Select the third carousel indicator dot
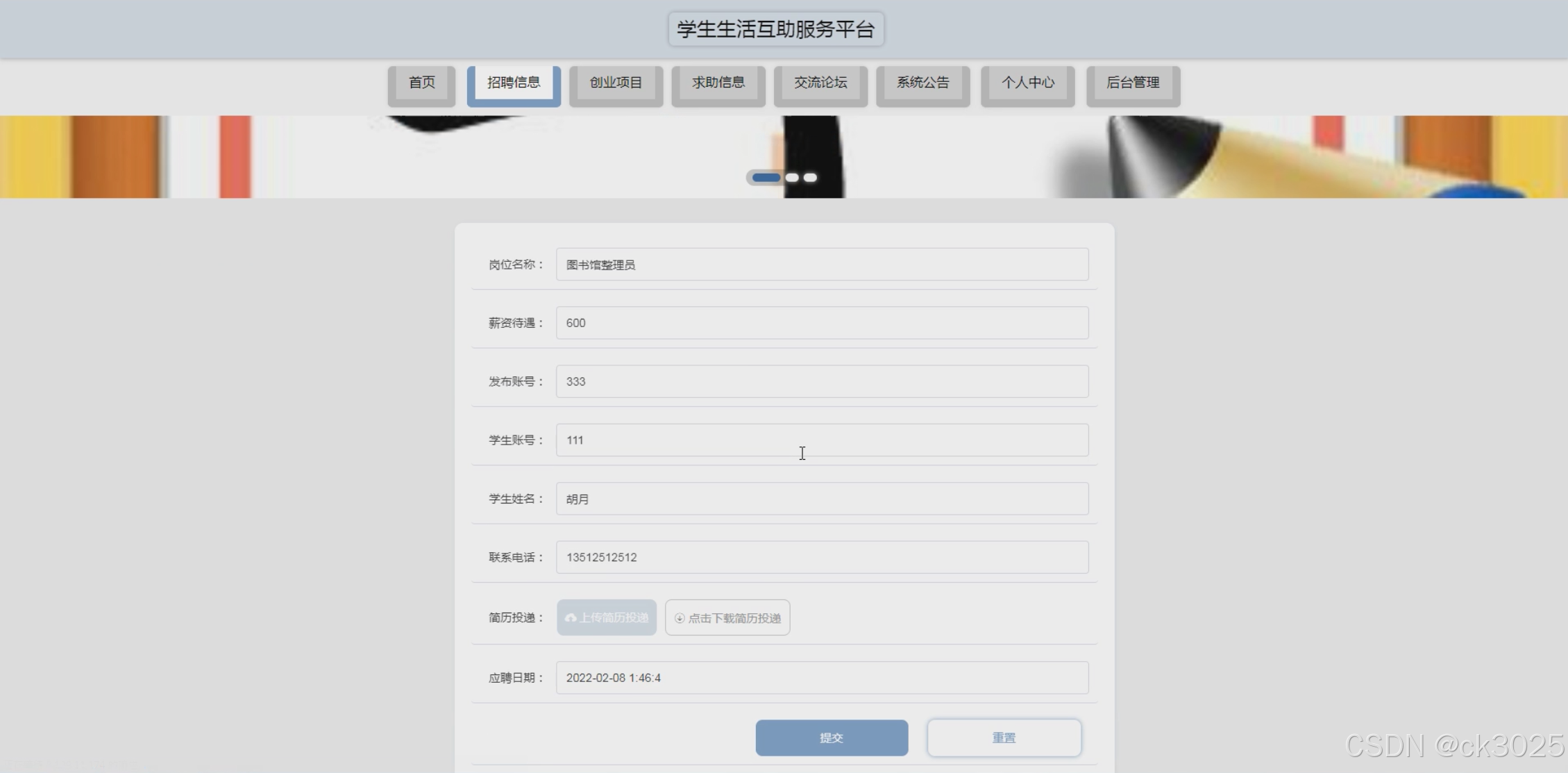This screenshot has height=773, width=1568. [810, 178]
